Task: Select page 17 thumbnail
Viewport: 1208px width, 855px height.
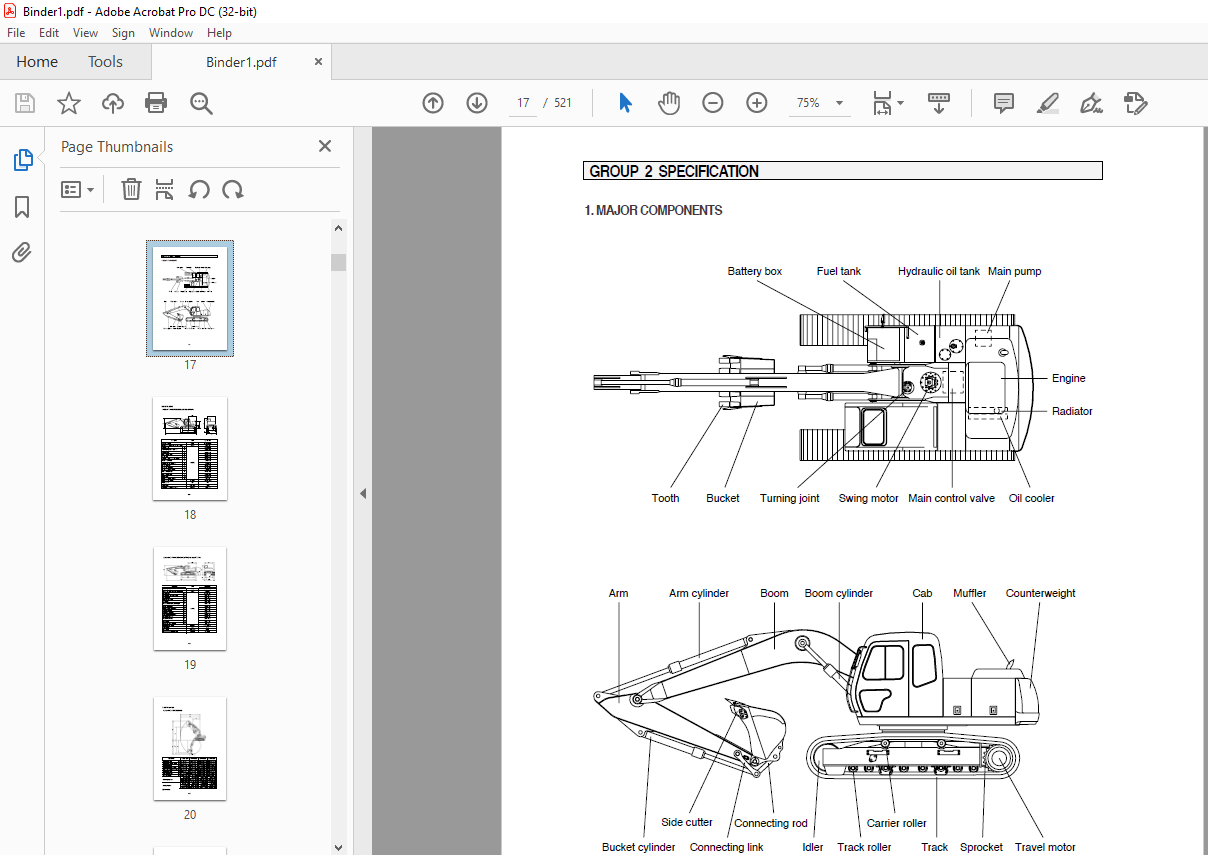Action: [190, 298]
